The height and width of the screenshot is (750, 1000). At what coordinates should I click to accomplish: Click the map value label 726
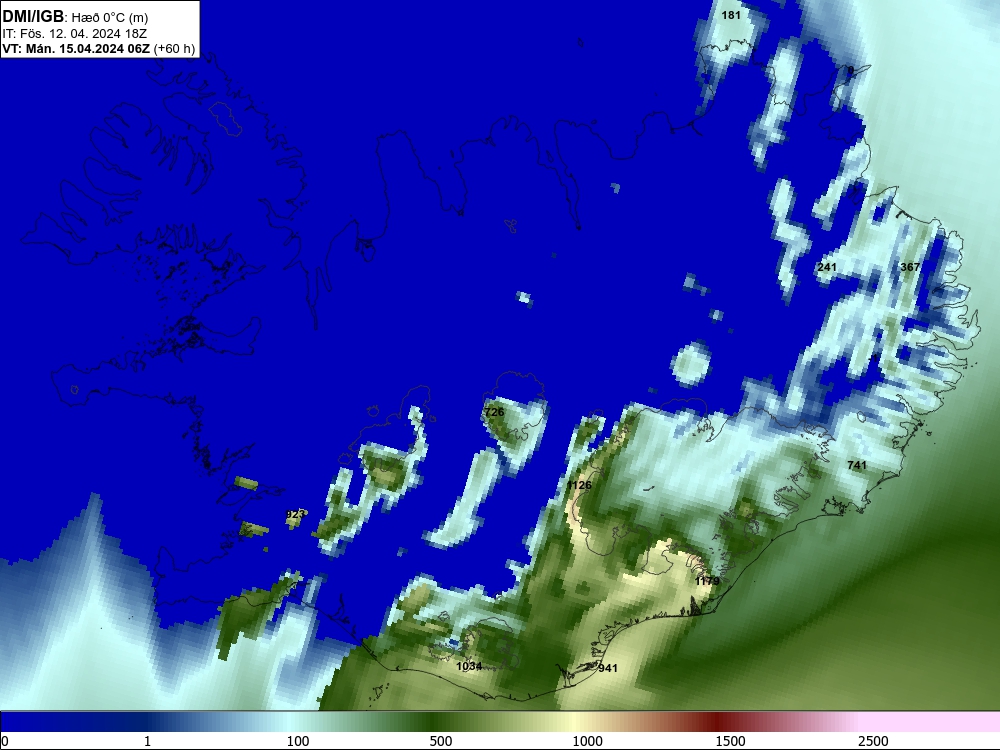click(494, 412)
